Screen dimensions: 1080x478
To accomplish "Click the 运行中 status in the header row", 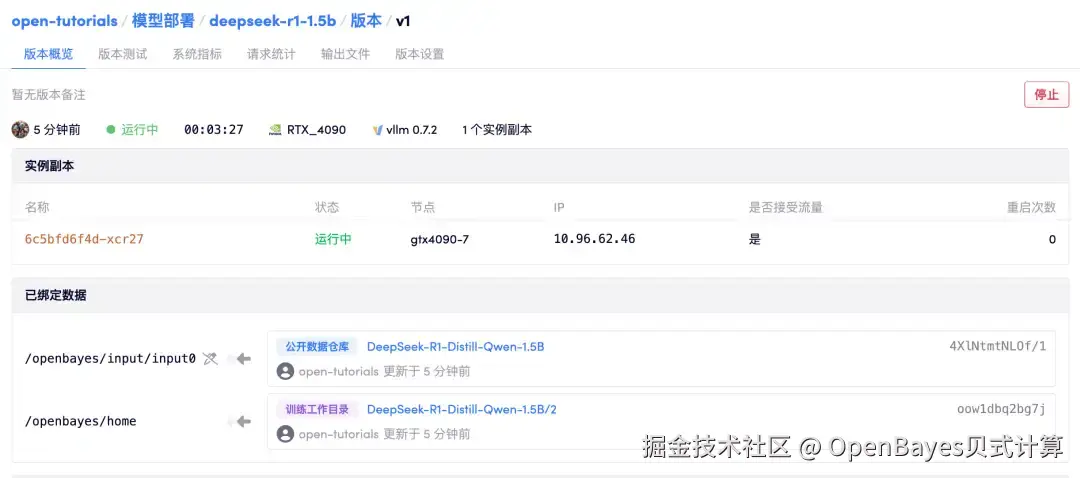I will pos(140,129).
